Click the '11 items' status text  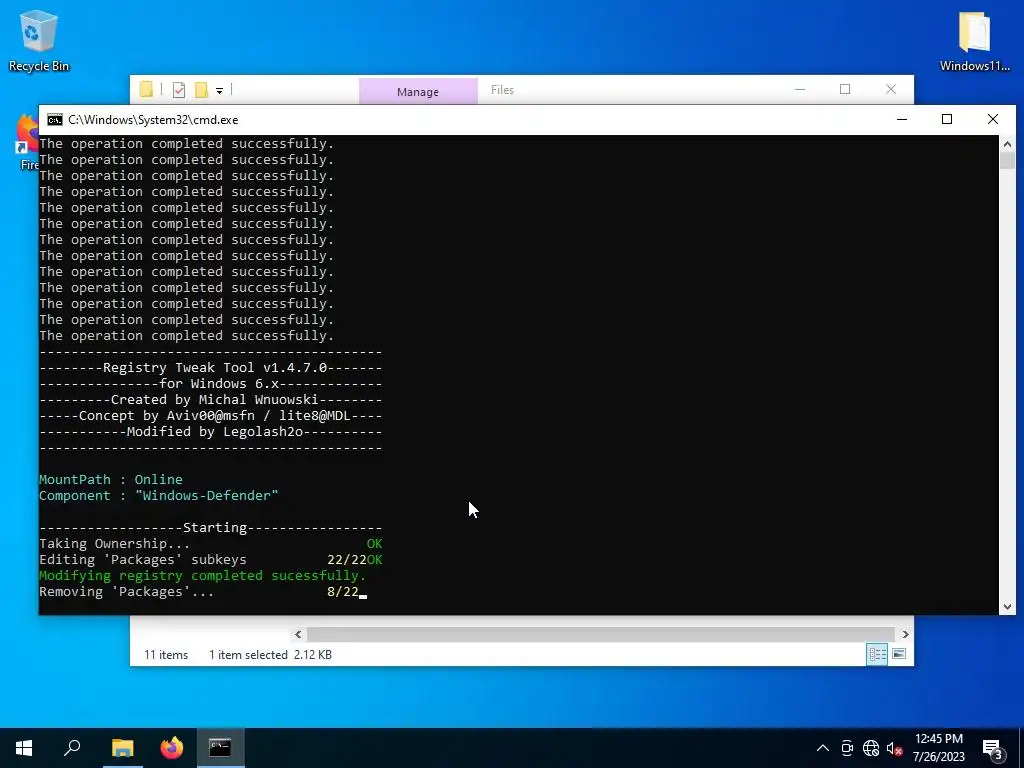tap(166, 654)
